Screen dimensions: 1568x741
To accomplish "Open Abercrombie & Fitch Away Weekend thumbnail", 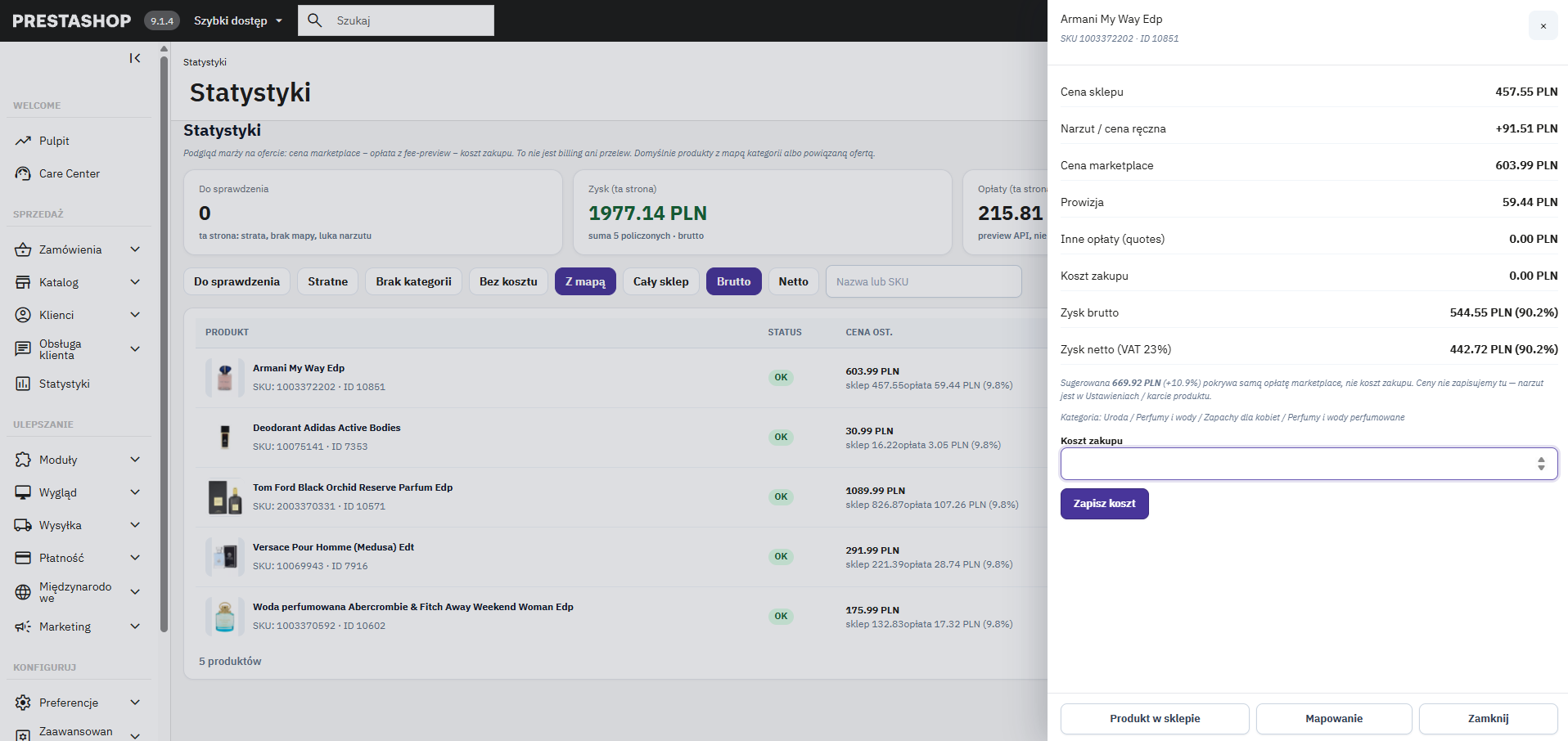I will click(225, 616).
